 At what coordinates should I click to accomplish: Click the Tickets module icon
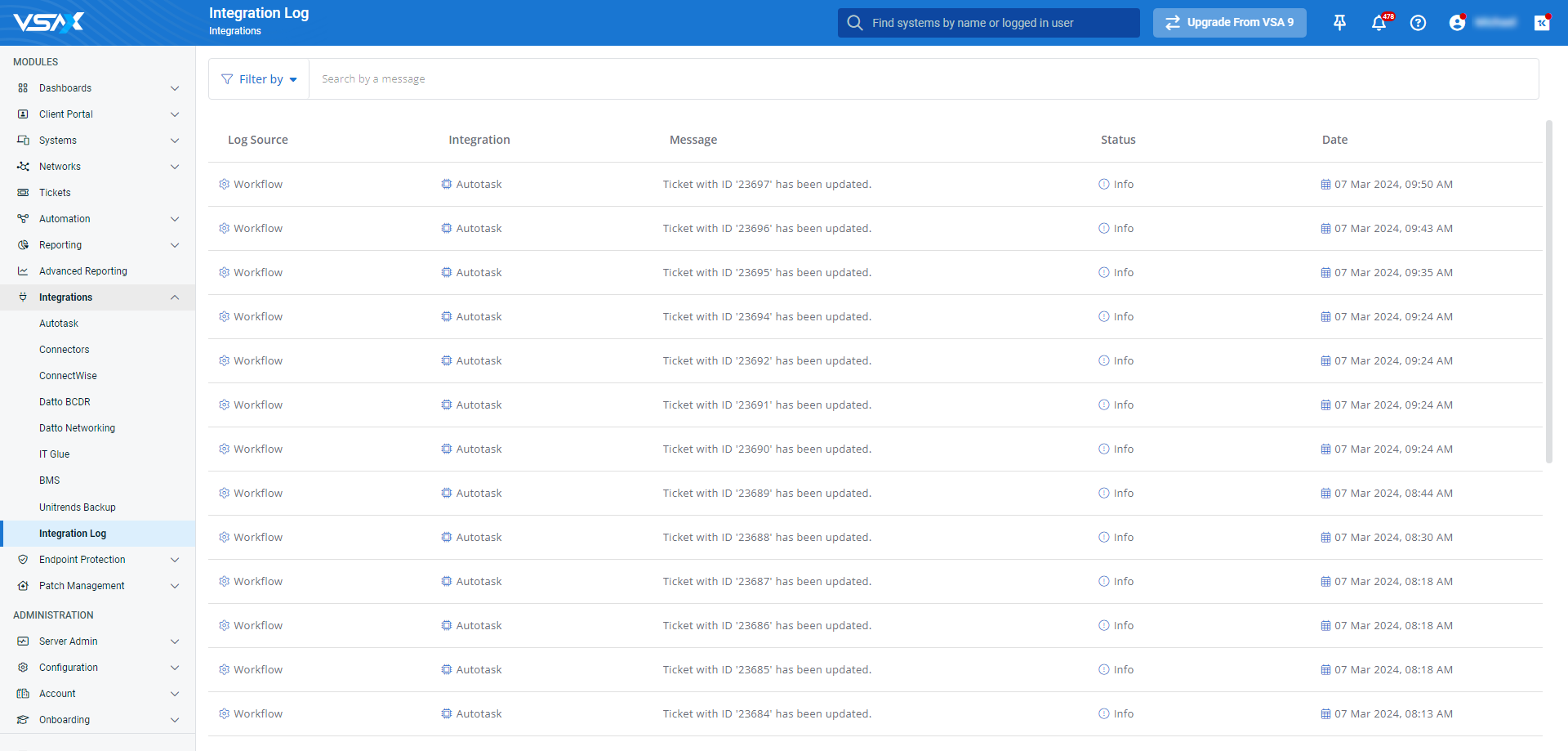[23, 193]
